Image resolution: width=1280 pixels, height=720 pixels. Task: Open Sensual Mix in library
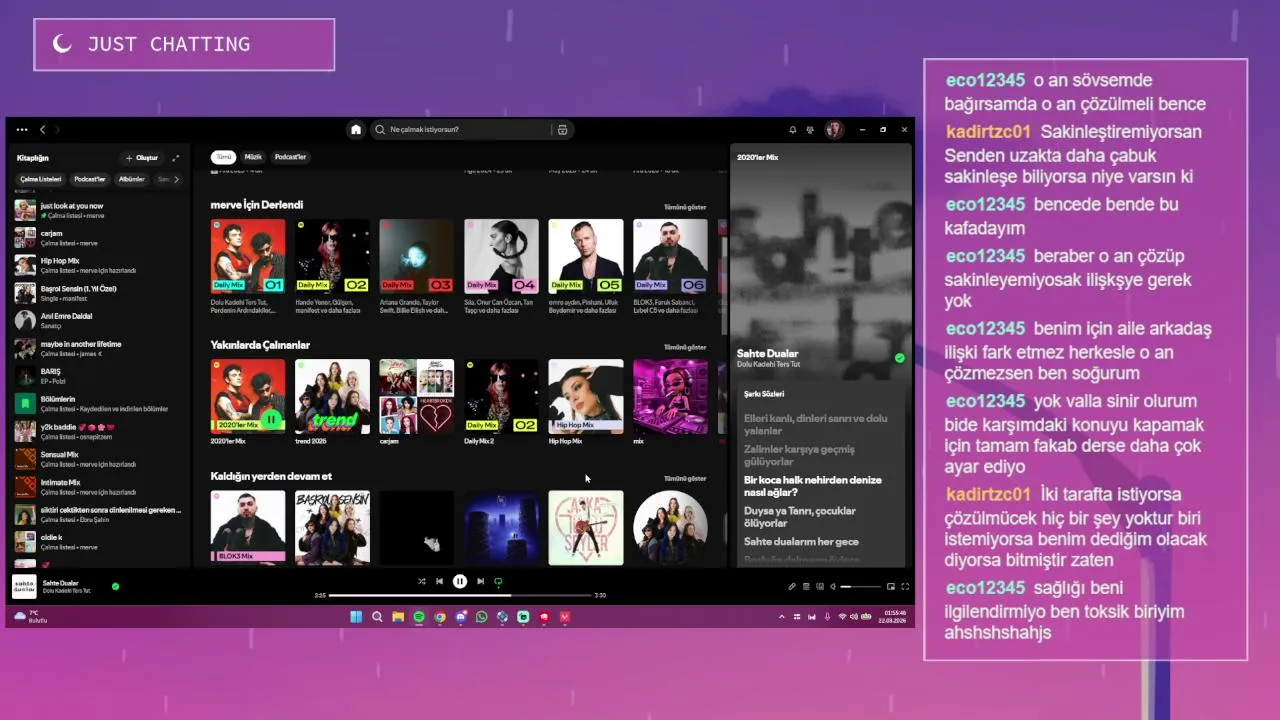coord(98,459)
